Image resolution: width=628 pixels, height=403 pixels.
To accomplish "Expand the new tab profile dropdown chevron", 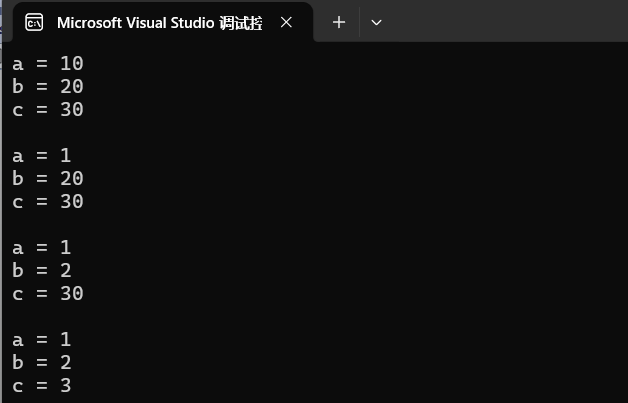I will click(376, 22).
